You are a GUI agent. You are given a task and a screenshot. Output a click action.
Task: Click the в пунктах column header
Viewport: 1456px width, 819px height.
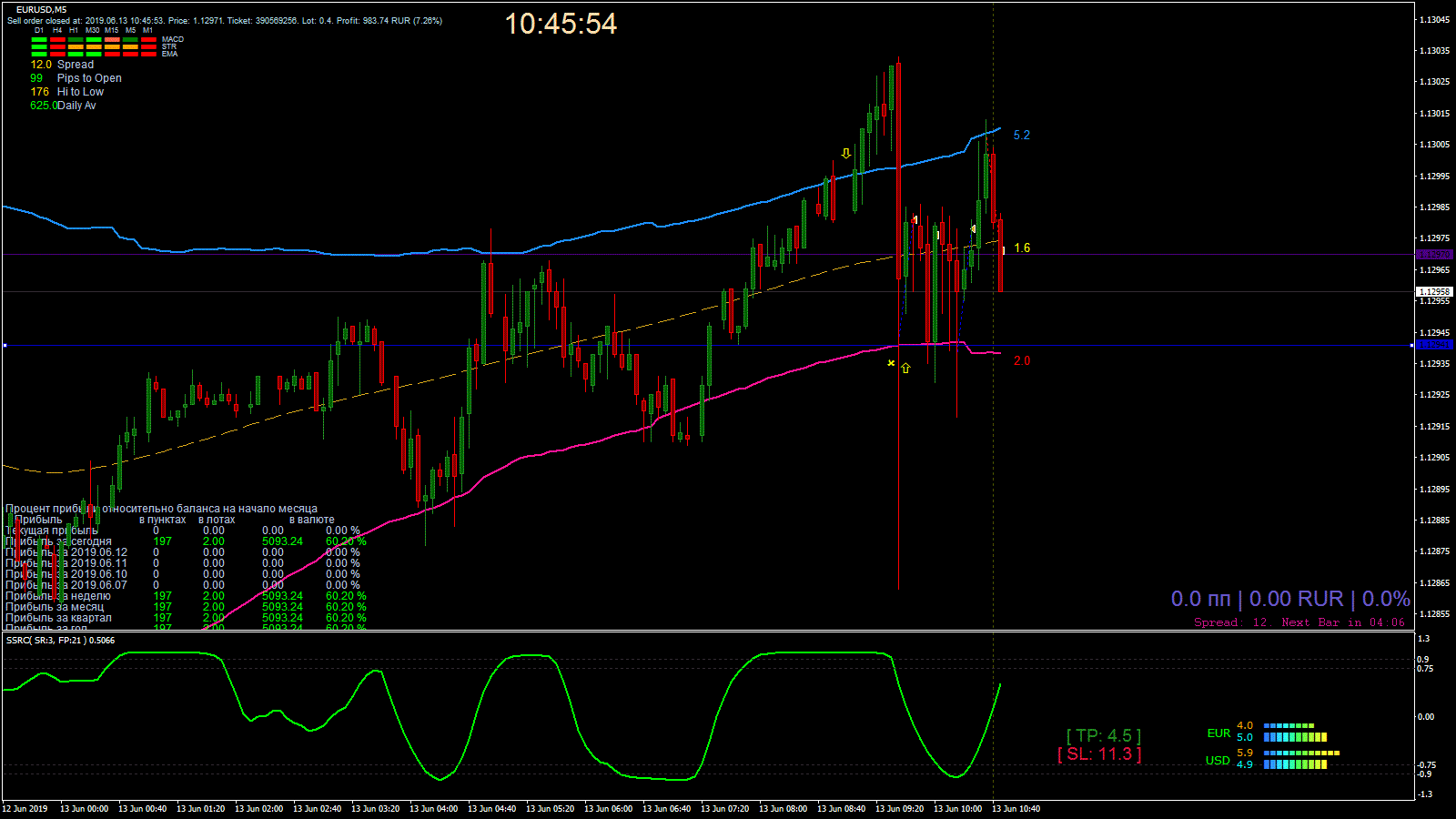[x=162, y=520]
